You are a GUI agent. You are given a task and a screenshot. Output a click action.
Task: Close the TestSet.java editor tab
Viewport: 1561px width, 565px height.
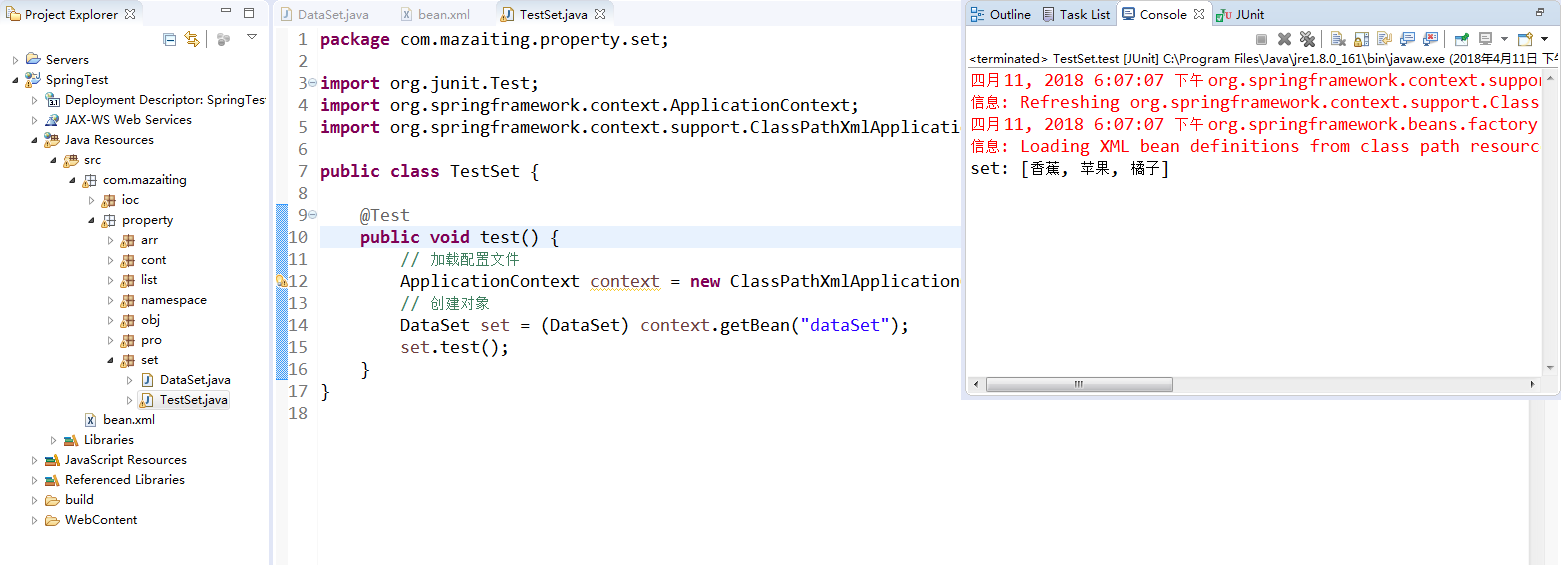pos(600,15)
